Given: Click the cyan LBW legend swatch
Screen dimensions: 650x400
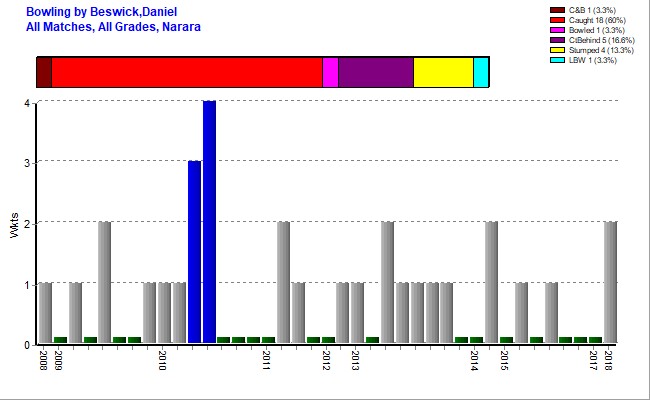Looking at the screenshot, I should 557,60.
